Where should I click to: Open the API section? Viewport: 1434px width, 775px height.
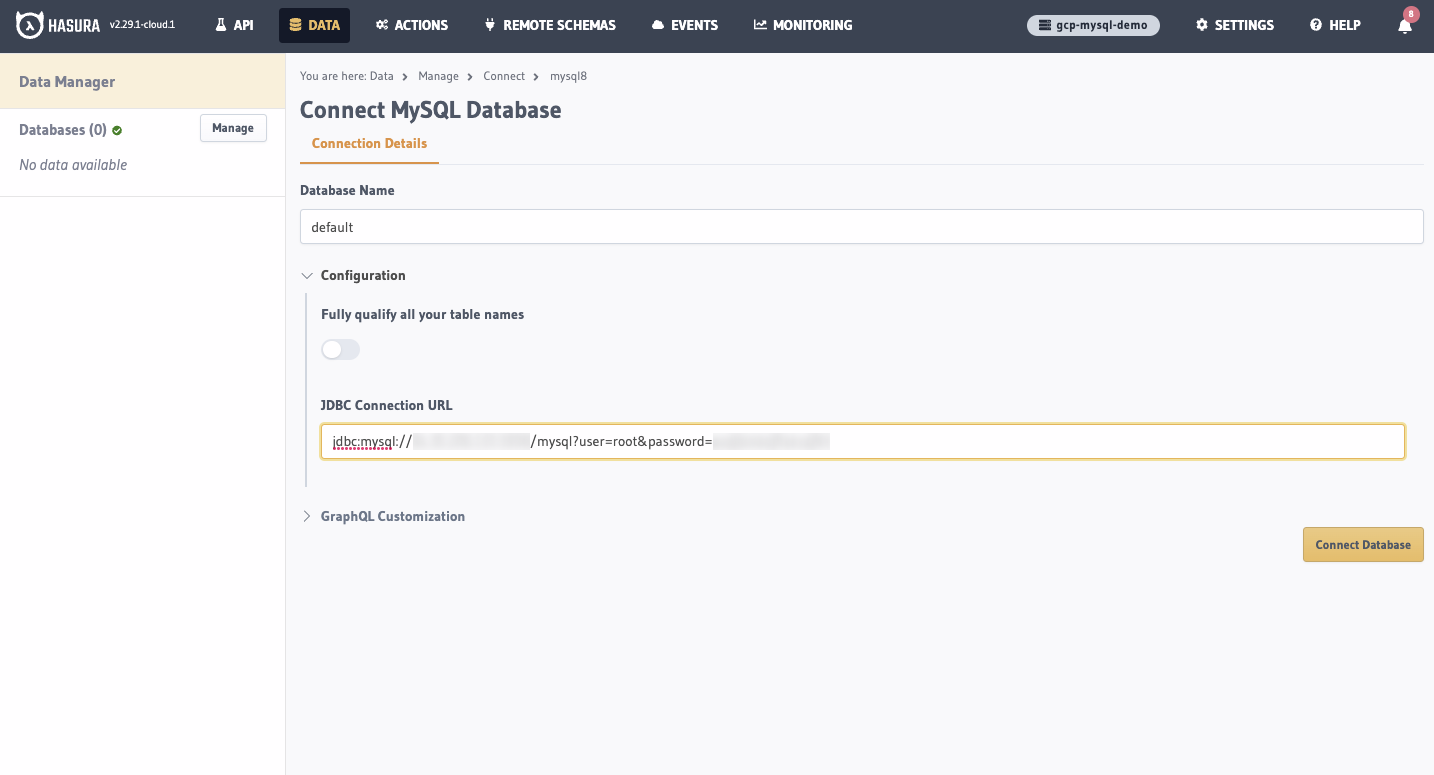[235, 25]
